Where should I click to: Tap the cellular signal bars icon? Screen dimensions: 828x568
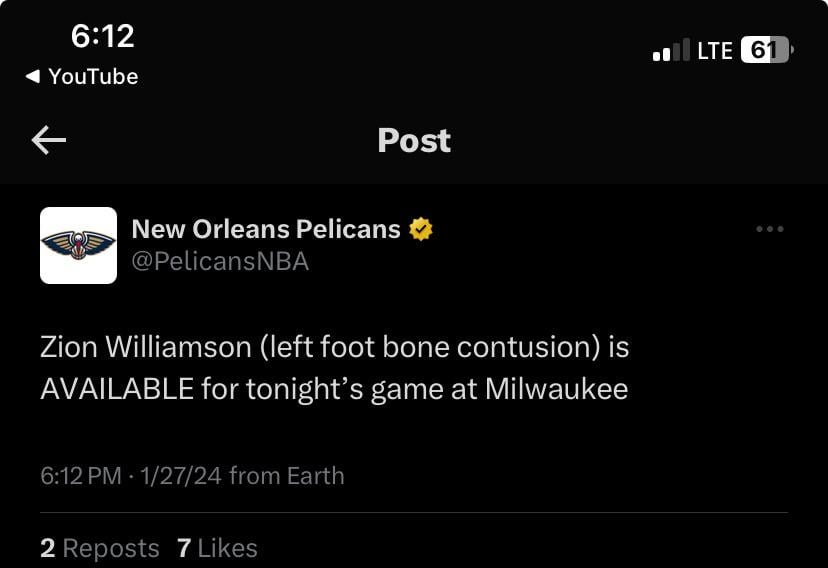(x=671, y=50)
